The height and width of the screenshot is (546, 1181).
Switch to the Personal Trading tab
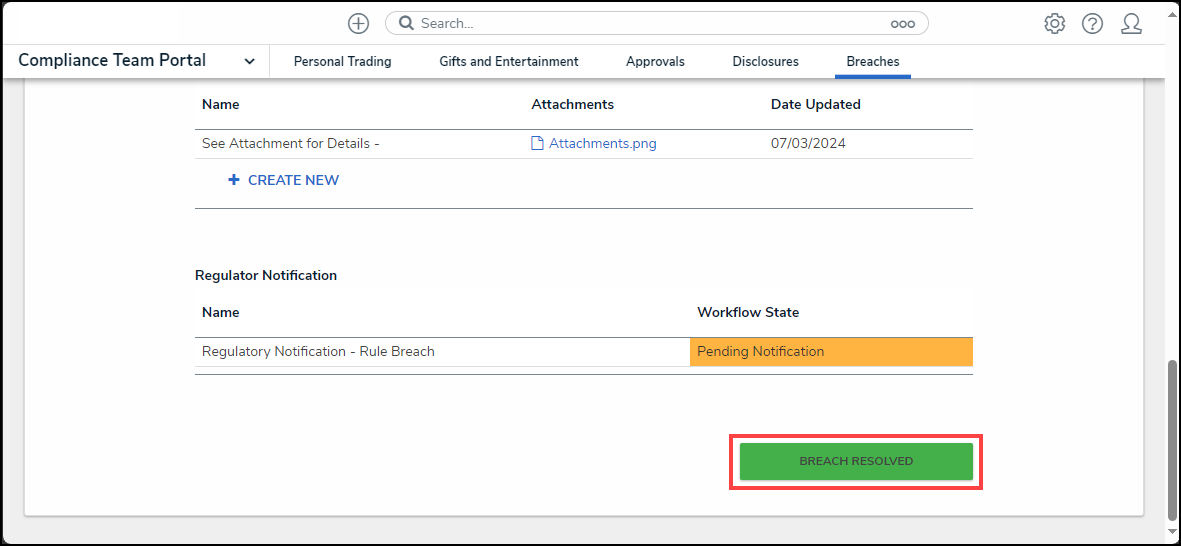click(342, 61)
